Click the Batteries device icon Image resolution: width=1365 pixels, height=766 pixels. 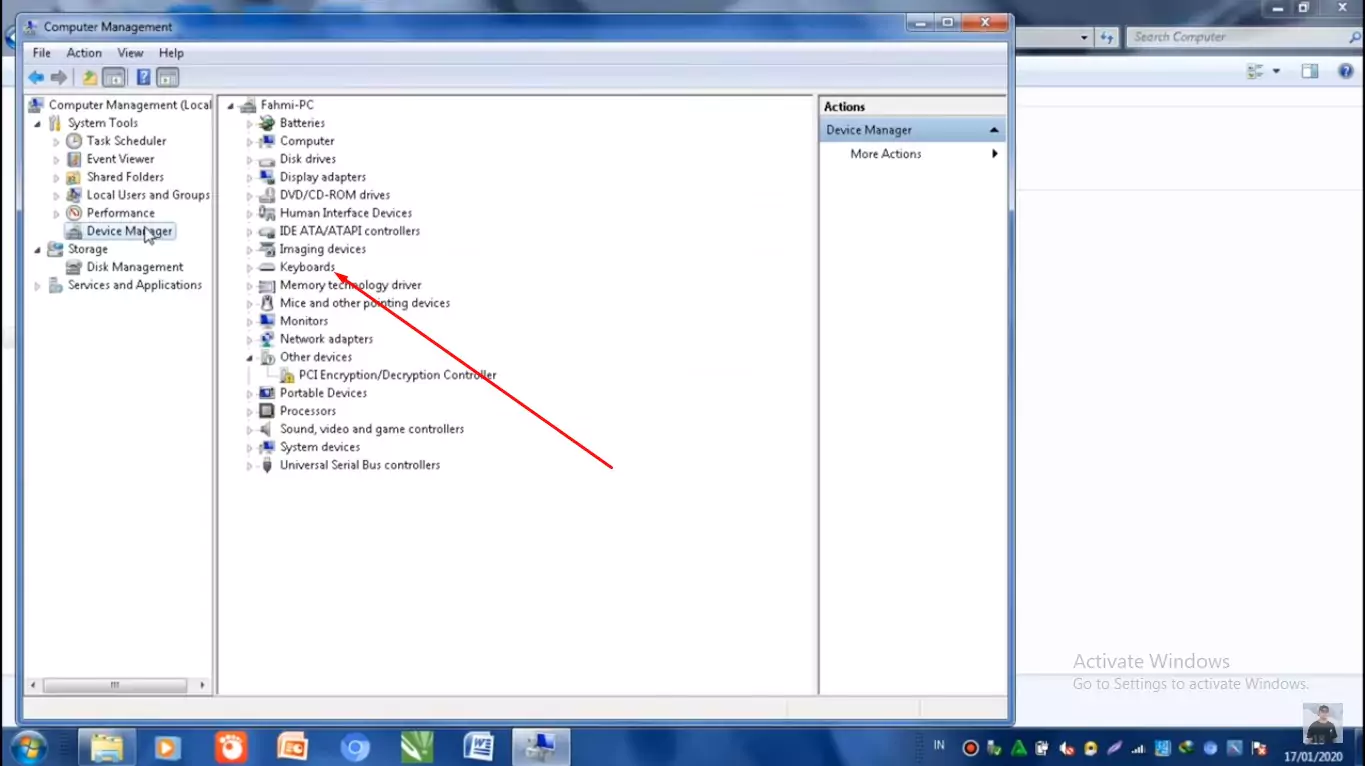click(267, 123)
